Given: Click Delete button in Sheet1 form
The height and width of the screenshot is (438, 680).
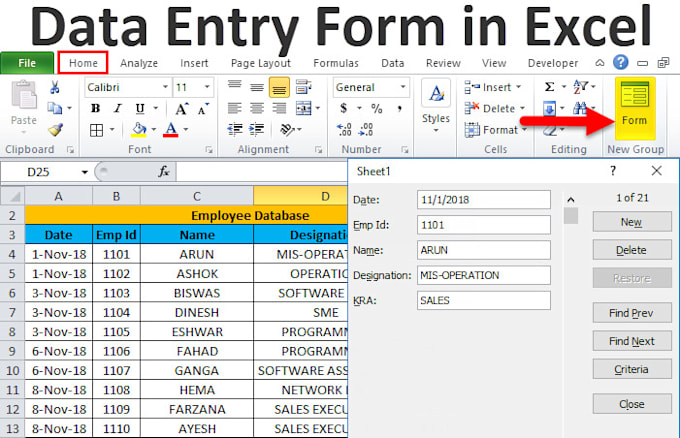Looking at the screenshot, I should tap(632, 250).
